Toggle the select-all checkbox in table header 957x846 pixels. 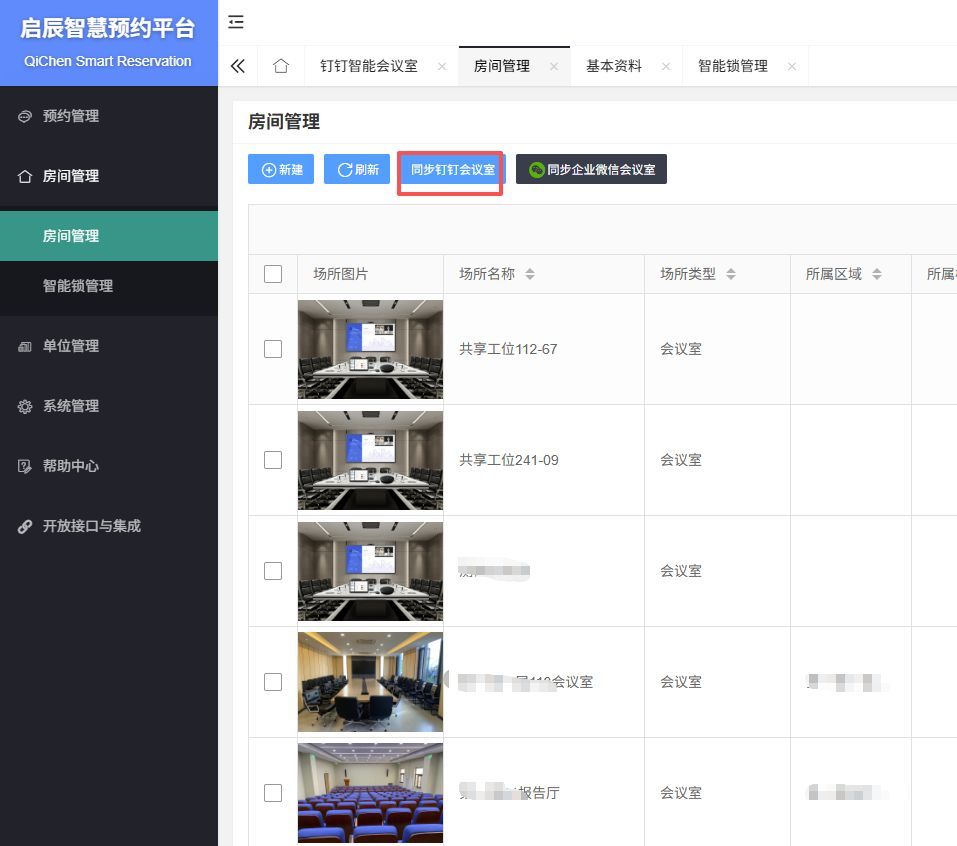click(273, 274)
